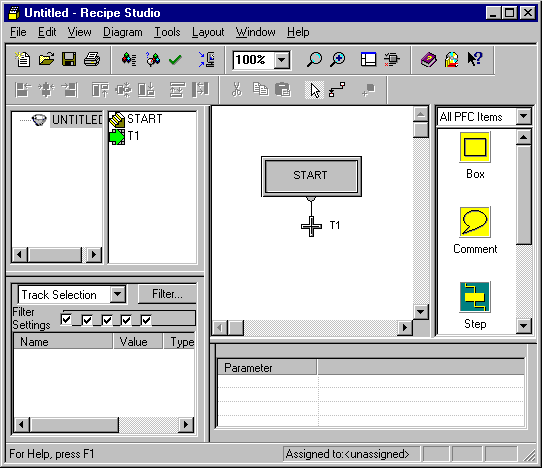Open the 100% zoom dropdown
The width and height of the screenshot is (542, 468).
[282, 60]
